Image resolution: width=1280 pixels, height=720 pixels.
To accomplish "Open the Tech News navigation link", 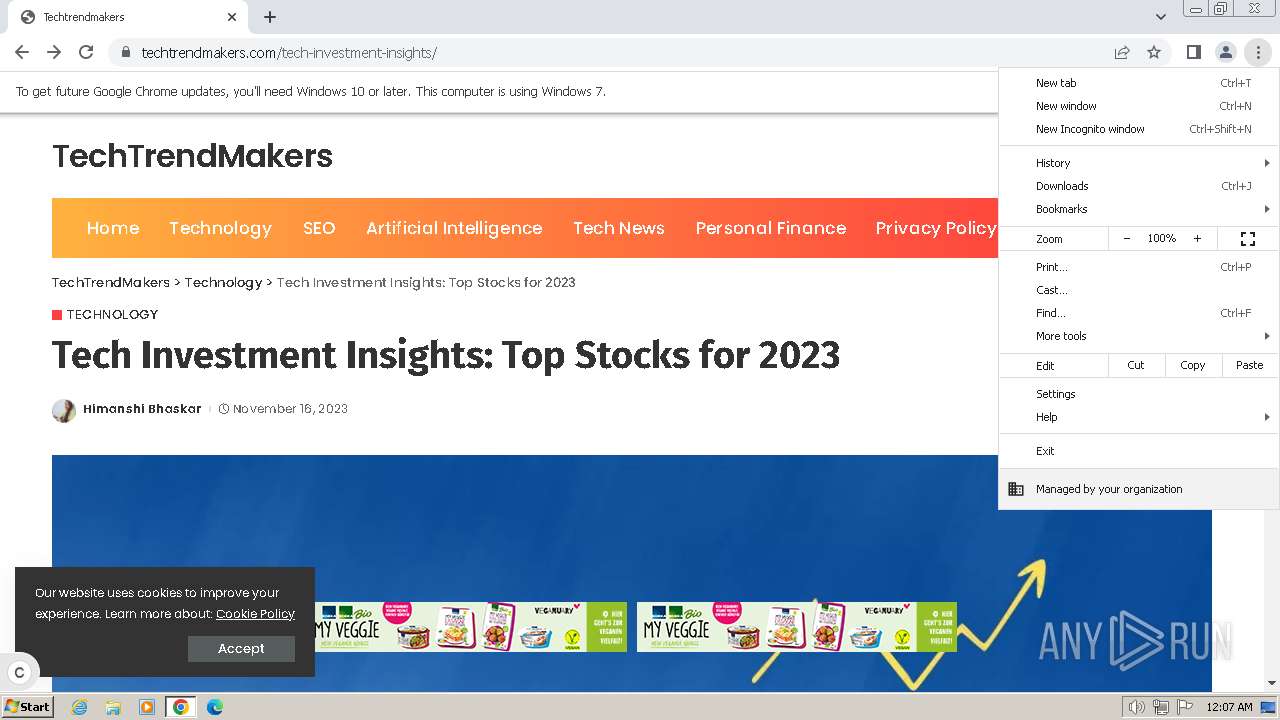I will click(619, 228).
